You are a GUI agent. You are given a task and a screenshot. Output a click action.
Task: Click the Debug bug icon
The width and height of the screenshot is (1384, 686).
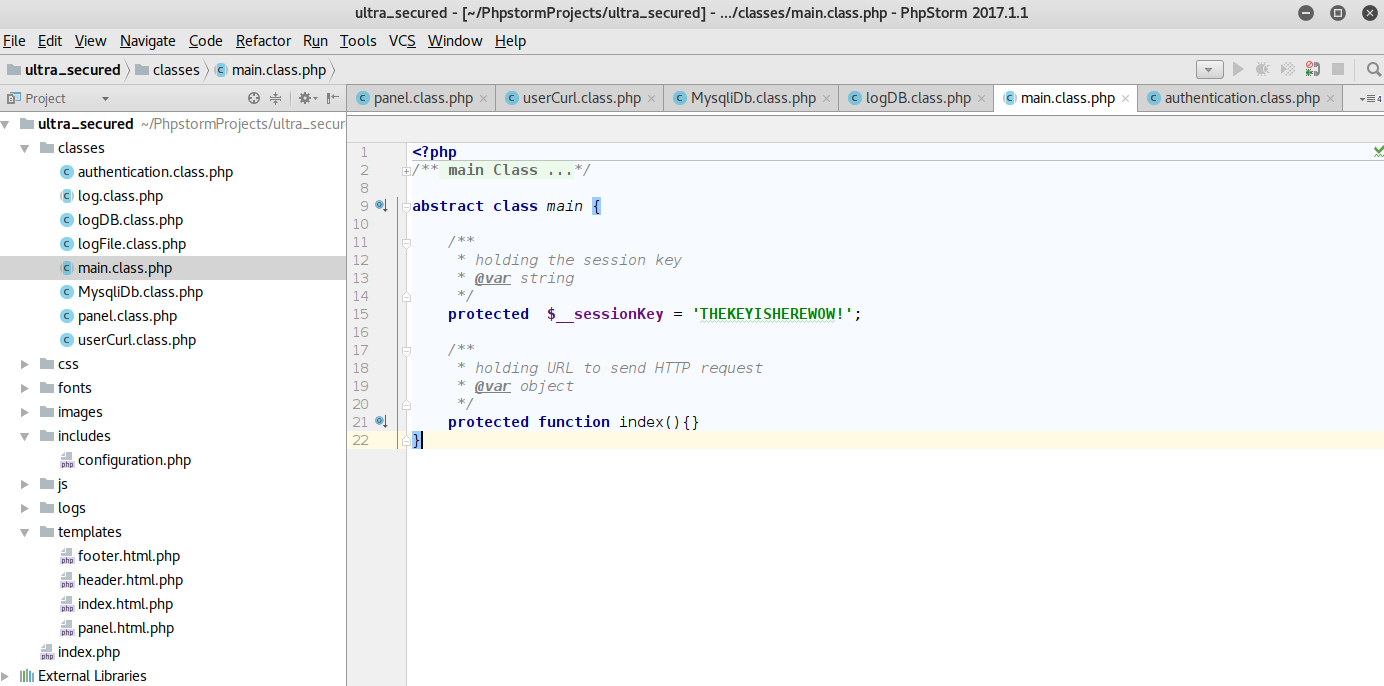[1263, 69]
